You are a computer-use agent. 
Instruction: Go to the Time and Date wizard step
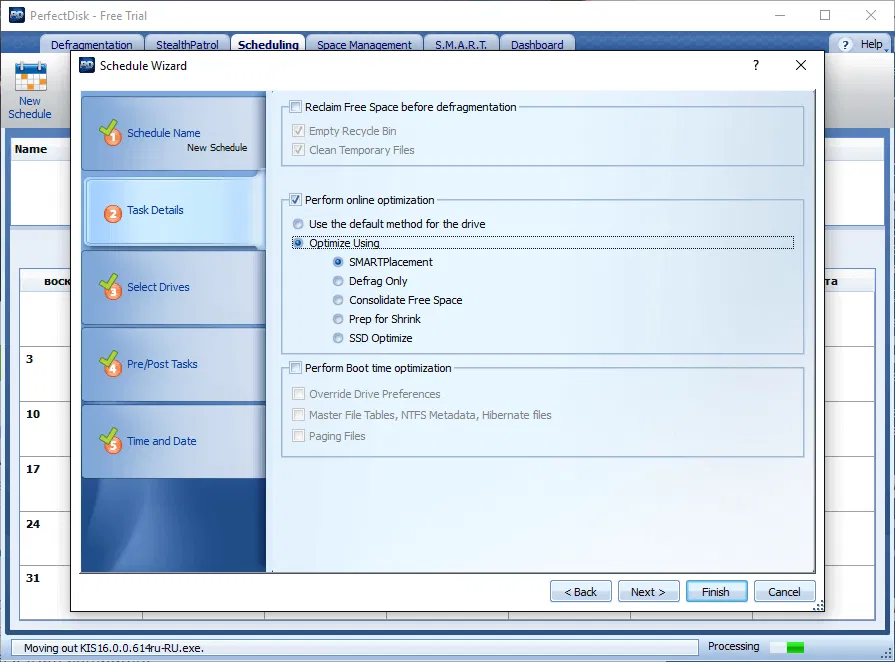[x=174, y=441]
